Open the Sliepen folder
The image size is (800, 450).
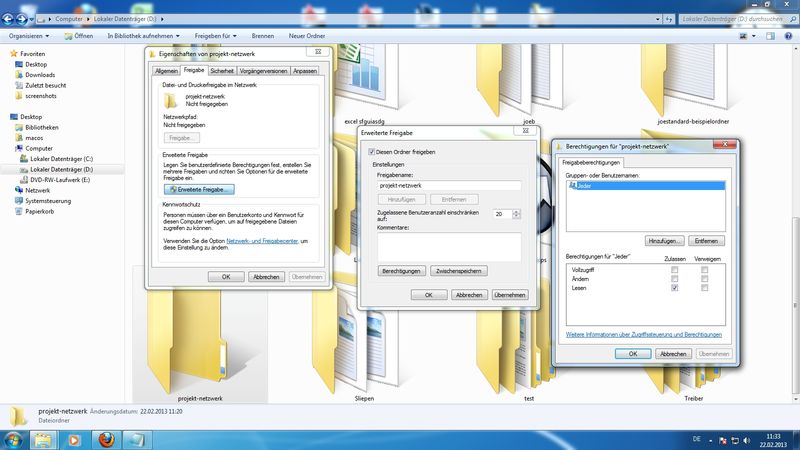tap(364, 397)
